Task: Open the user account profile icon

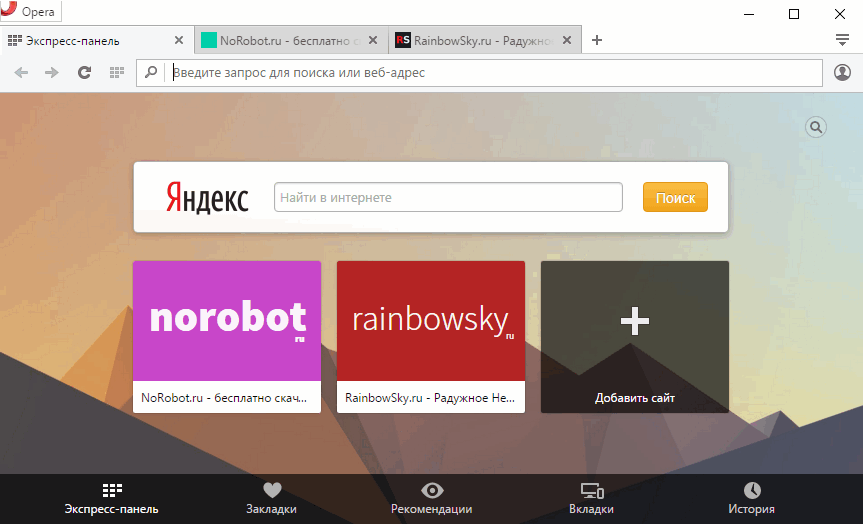Action: (842, 73)
